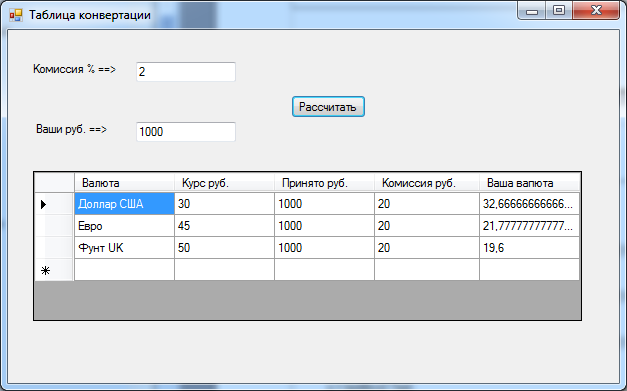
Task: Select Принято руб. 1000 in Фунт UK row
Action: pos(324,248)
